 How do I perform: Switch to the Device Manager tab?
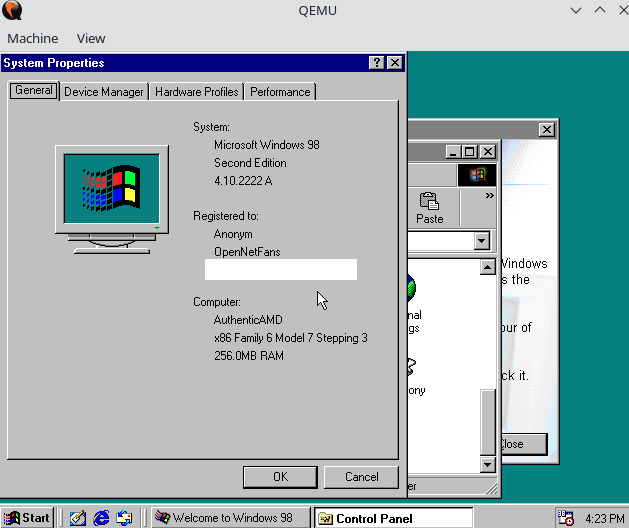103,92
